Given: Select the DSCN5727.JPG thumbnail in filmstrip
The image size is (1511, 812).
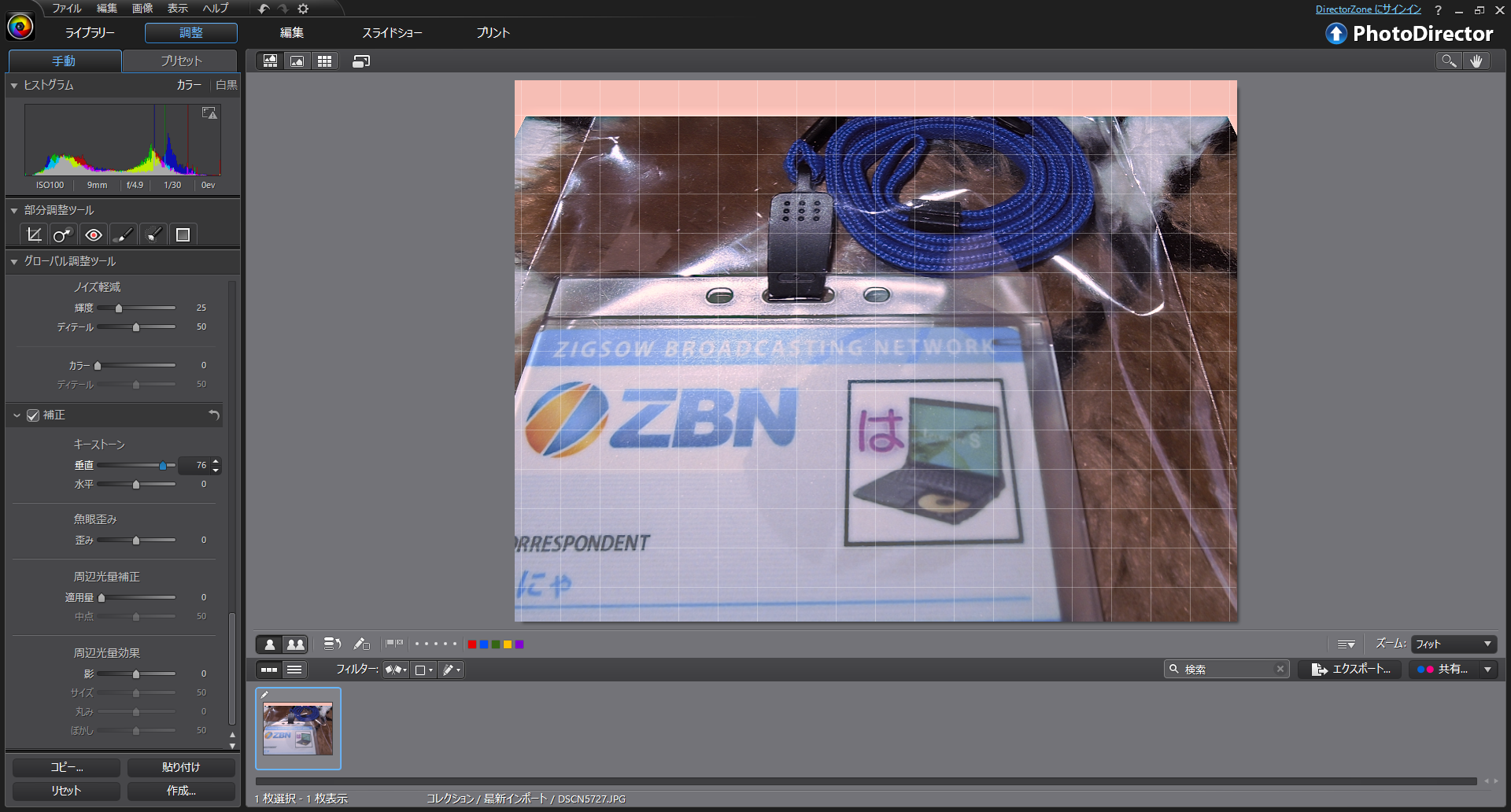Looking at the screenshot, I should click(x=298, y=729).
